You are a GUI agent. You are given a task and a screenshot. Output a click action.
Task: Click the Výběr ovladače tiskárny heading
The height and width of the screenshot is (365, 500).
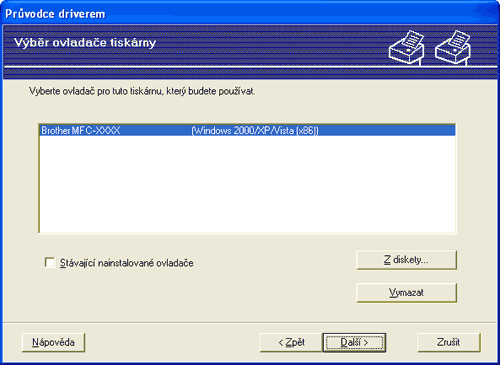click(85, 43)
